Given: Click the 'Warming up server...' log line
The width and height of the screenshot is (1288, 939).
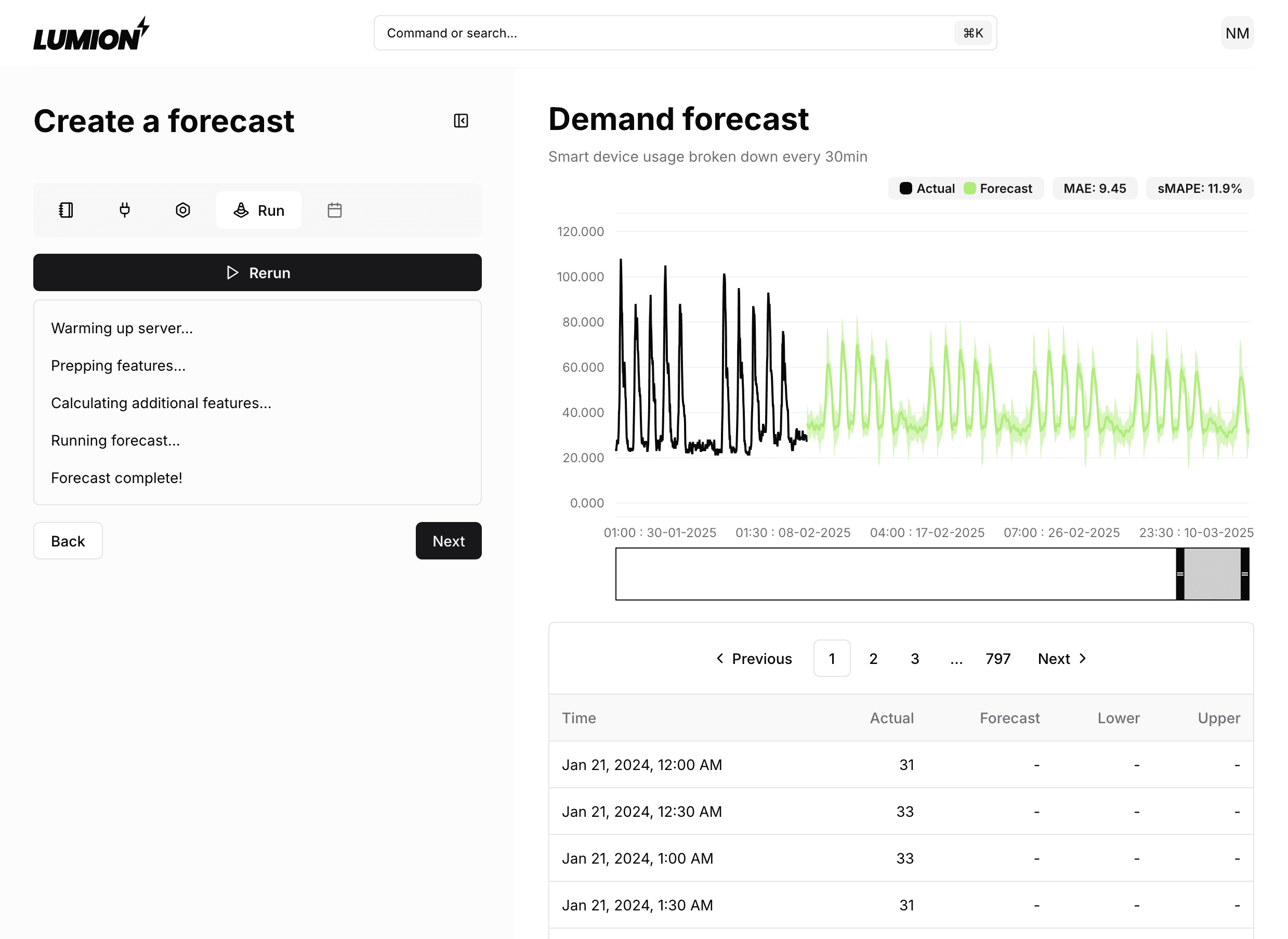Looking at the screenshot, I should (122, 329).
